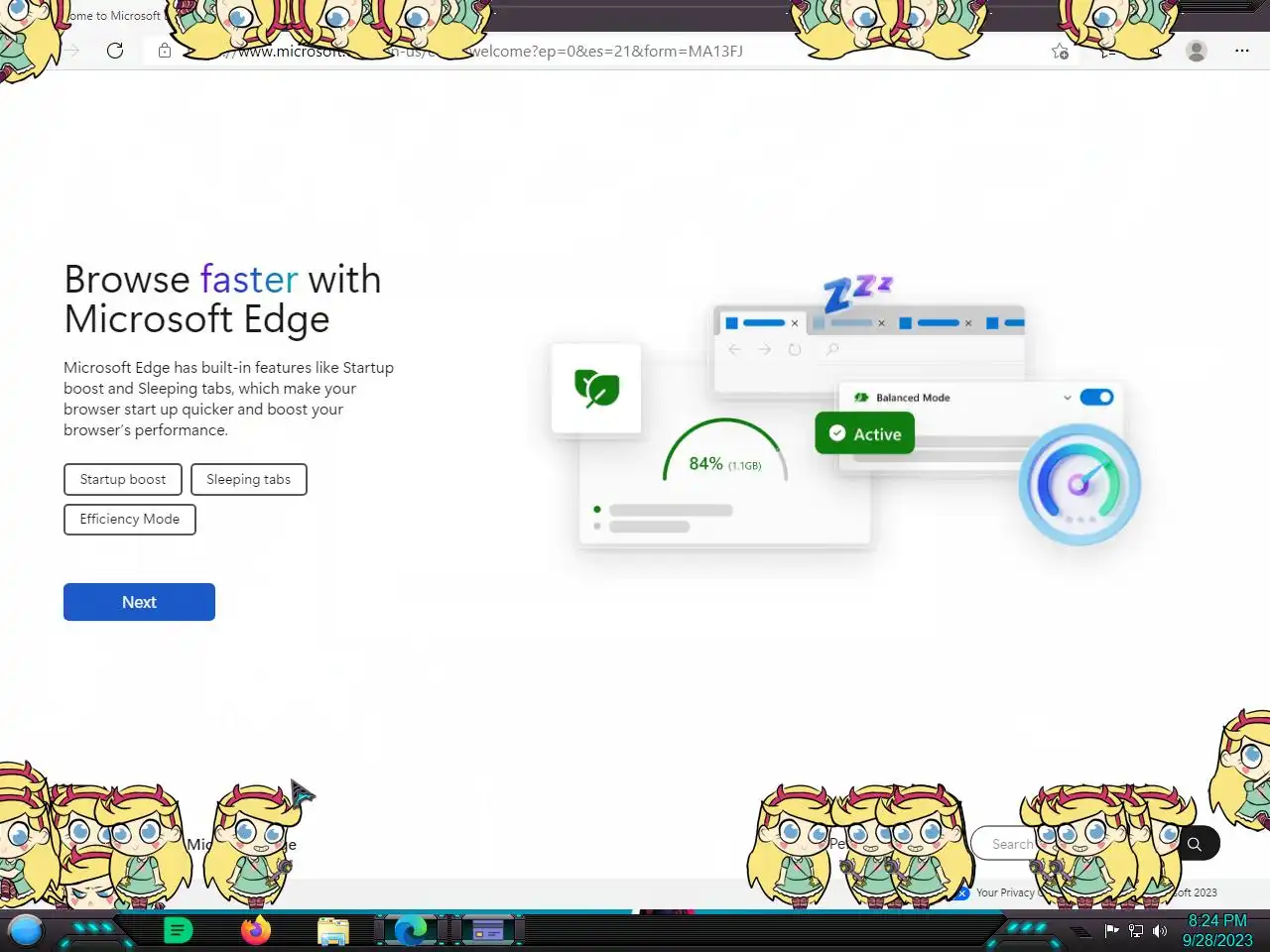Open the Your Privacy Choices link
This screenshot has height=952, width=1270.
(x=1004, y=892)
